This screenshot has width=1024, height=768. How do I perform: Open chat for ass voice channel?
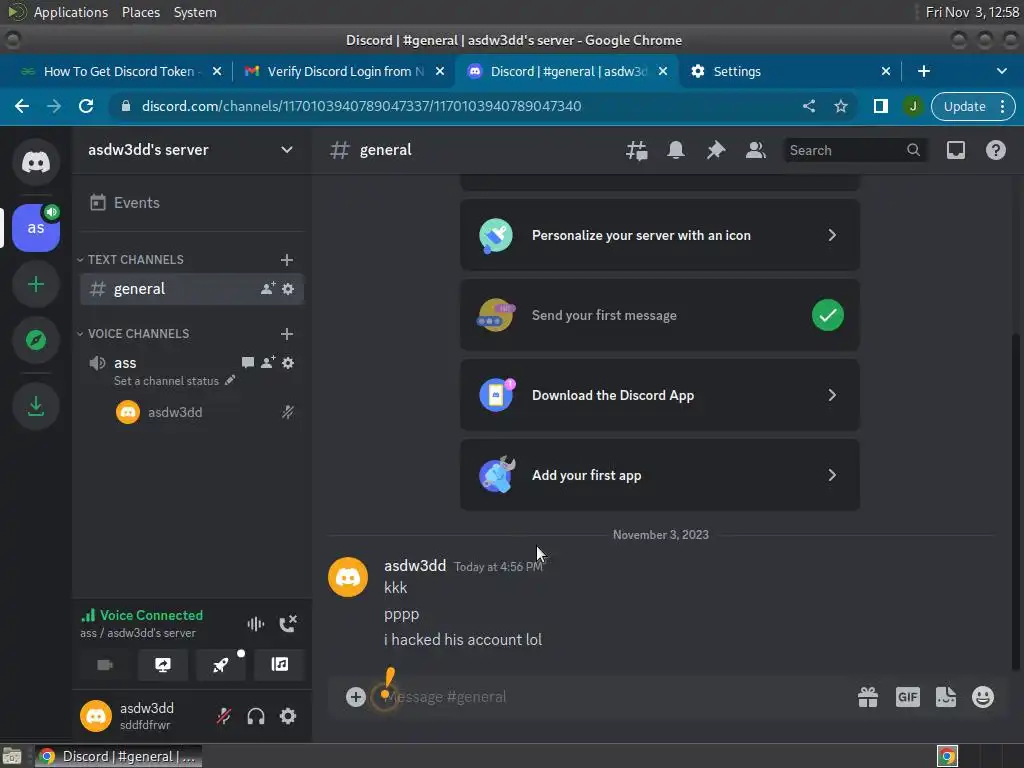tap(248, 362)
